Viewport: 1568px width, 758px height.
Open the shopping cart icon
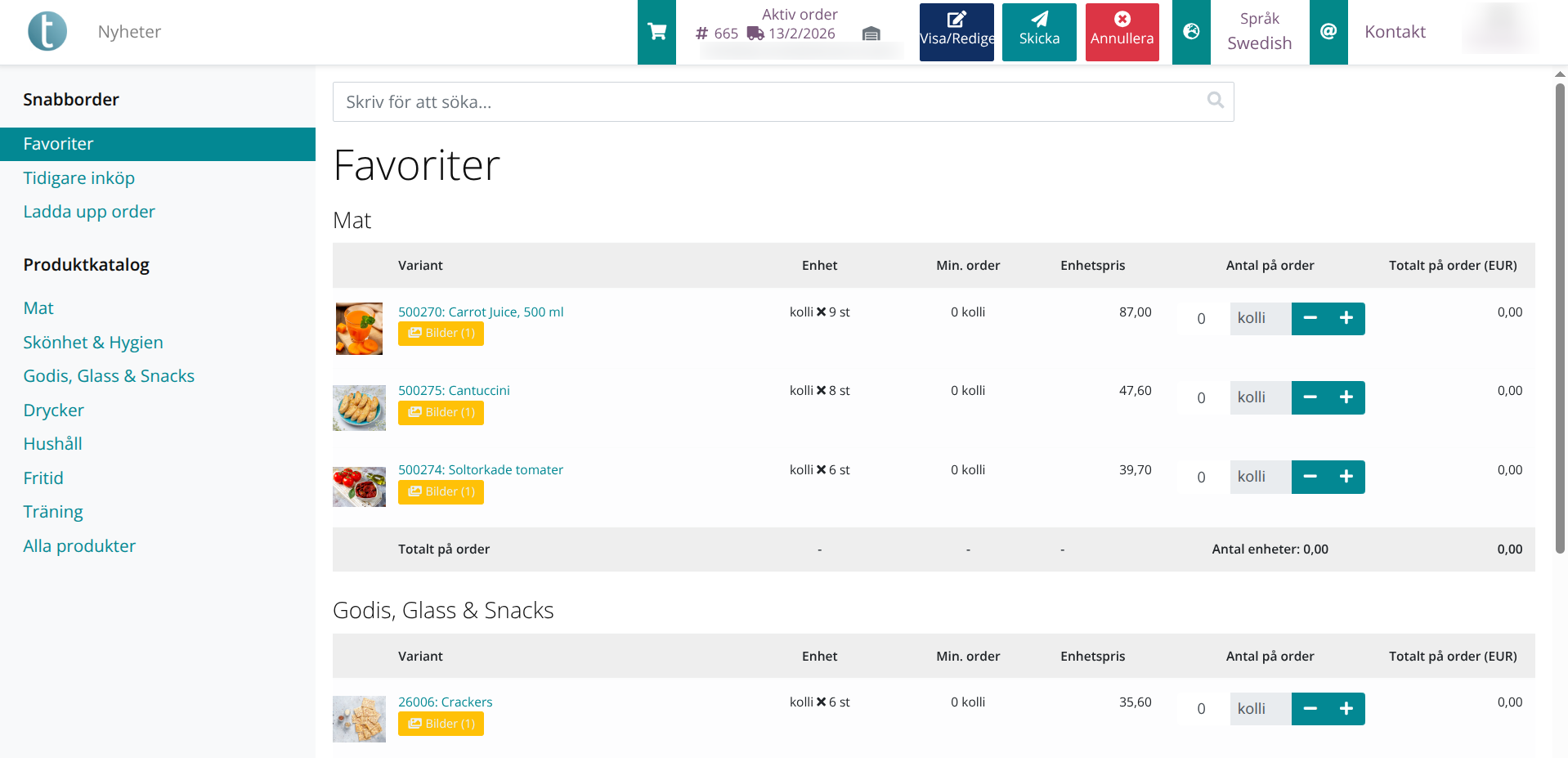pos(656,31)
